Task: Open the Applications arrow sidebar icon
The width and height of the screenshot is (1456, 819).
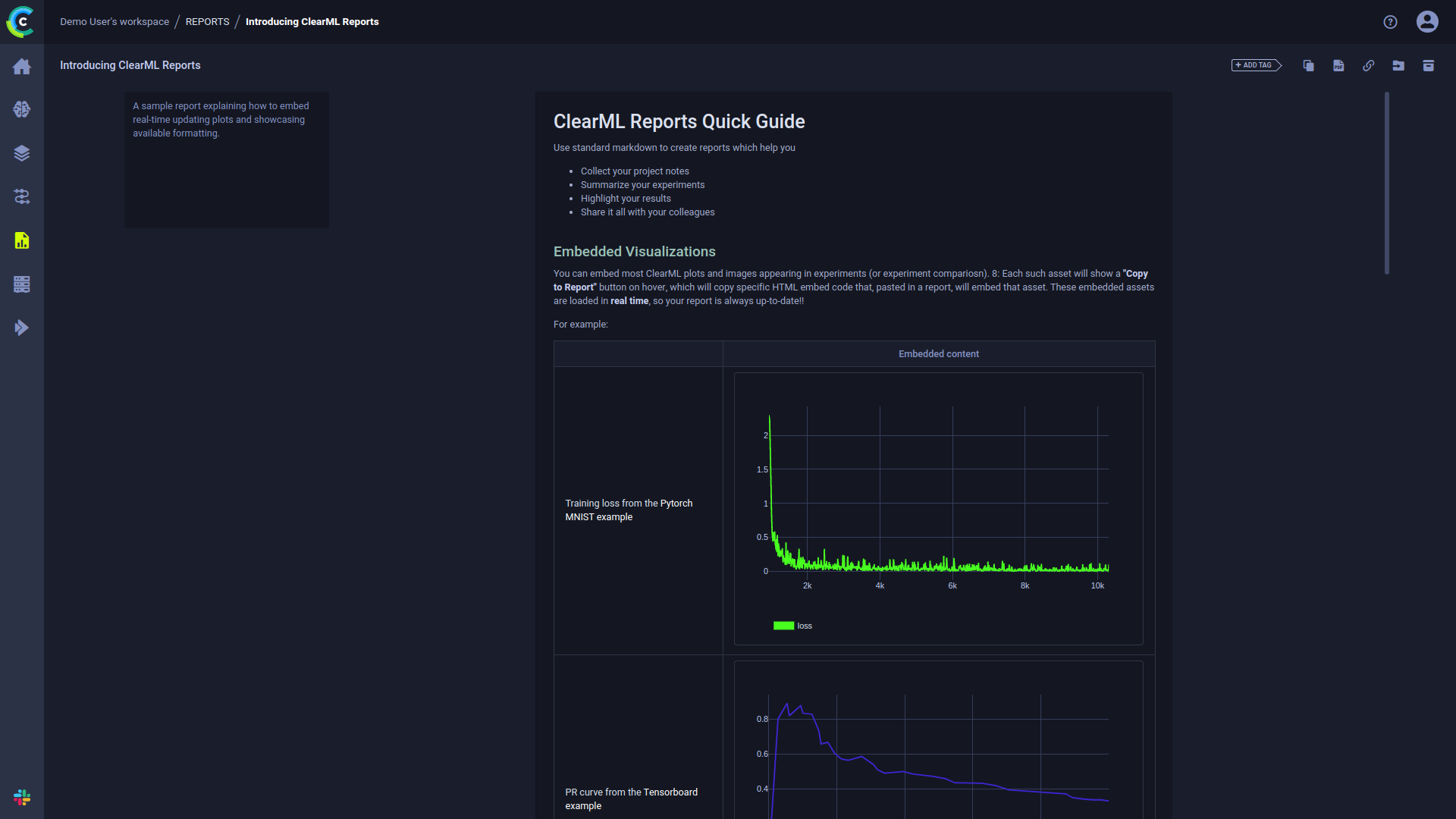Action: (x=21, y=328)
